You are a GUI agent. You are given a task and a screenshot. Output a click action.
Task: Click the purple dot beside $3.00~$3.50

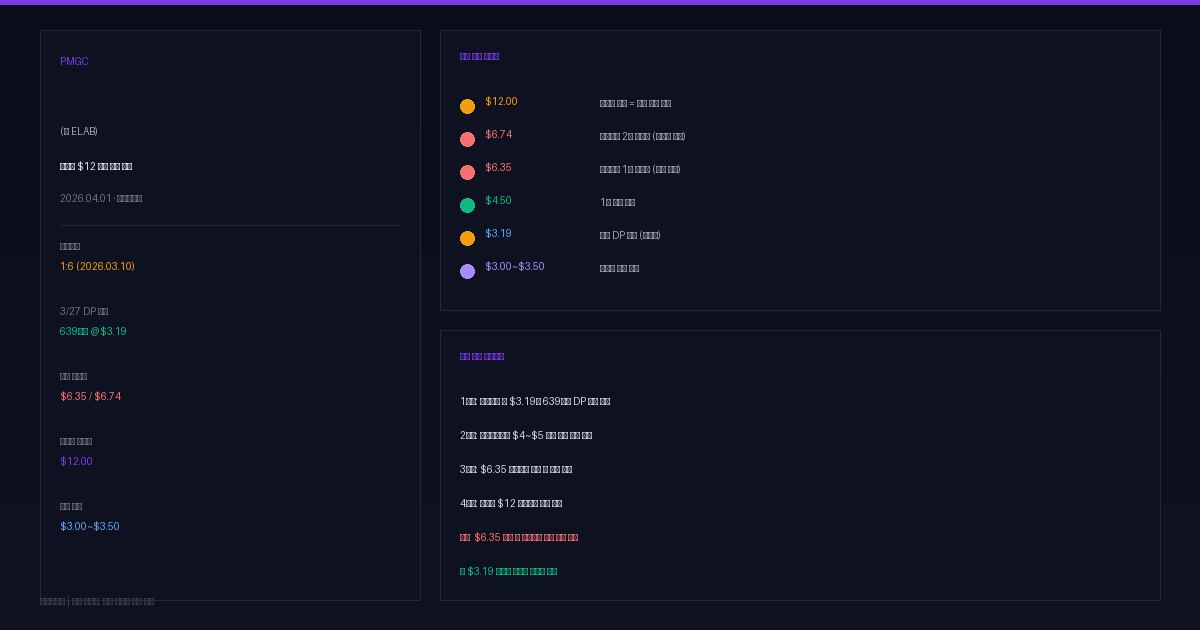(x=467, y=272)
